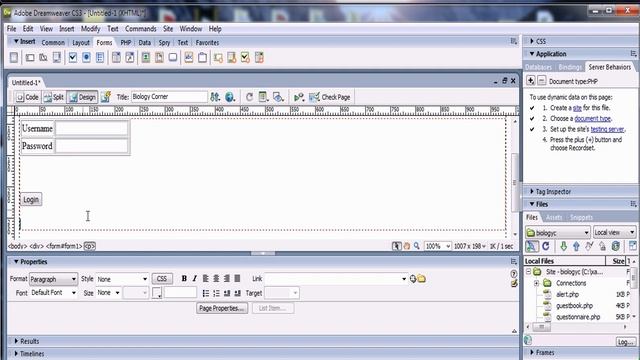Click the plus button in Server Behaviors
The height and width of the screenshot is (360, 640).
[x=530, y=81]
